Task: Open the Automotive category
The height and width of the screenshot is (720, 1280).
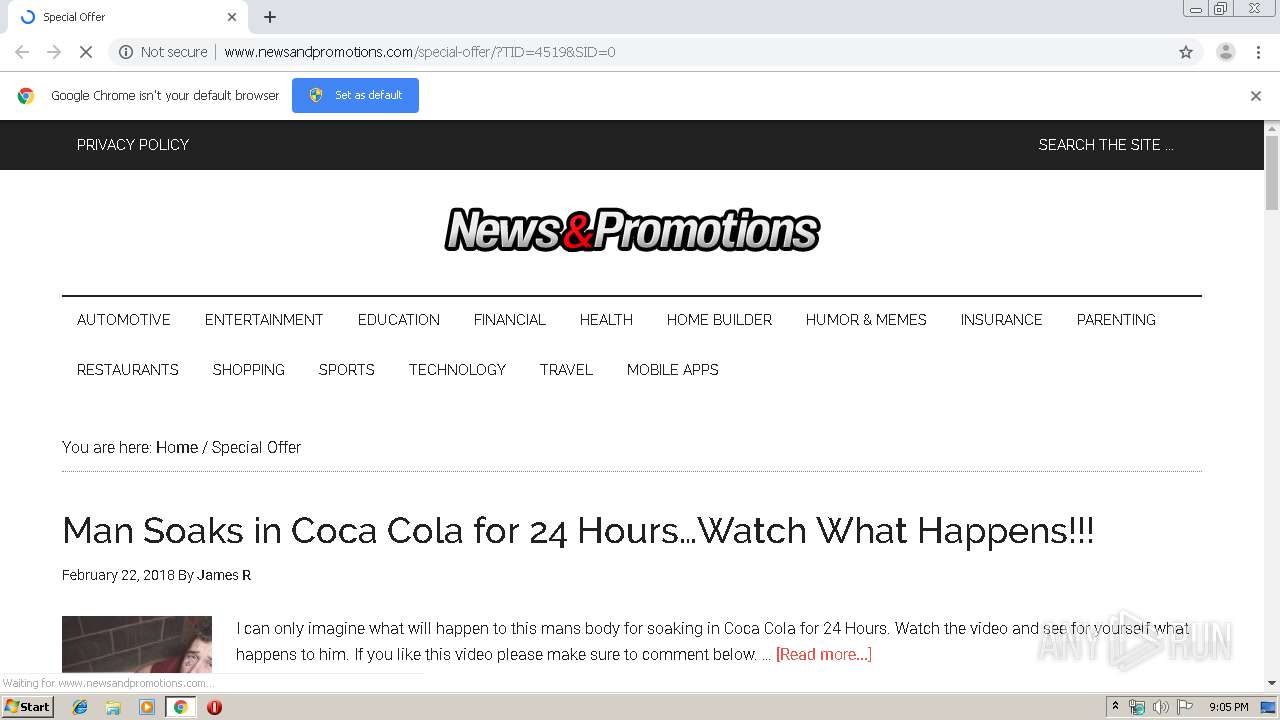Action: (x=124, y=320)
